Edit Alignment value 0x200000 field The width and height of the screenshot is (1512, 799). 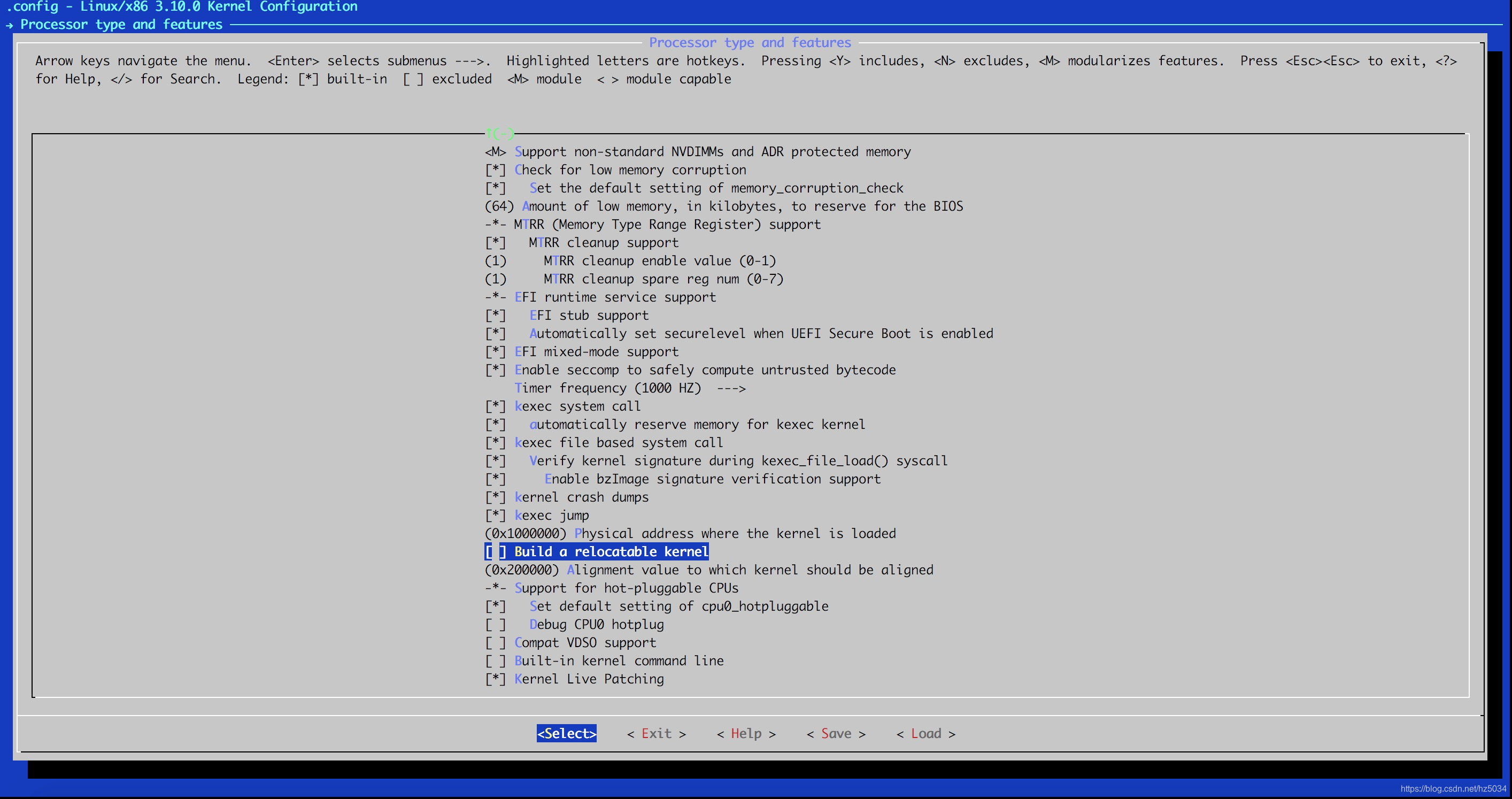(708, 570)
